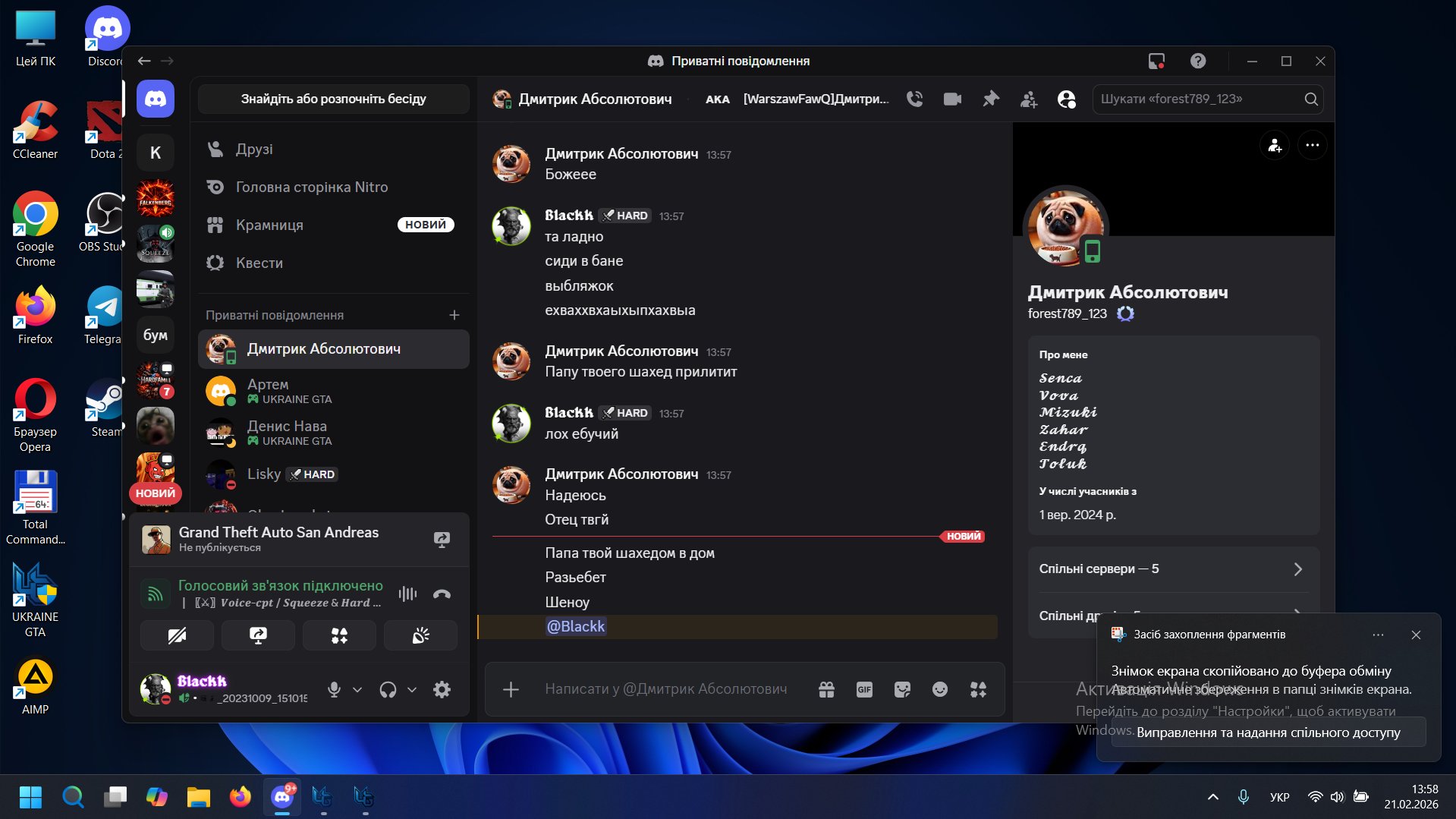Open the soundboard in the voice panel
Image resolution: width=1456 pixels, height=819 pixels.
tap(420, 635)
